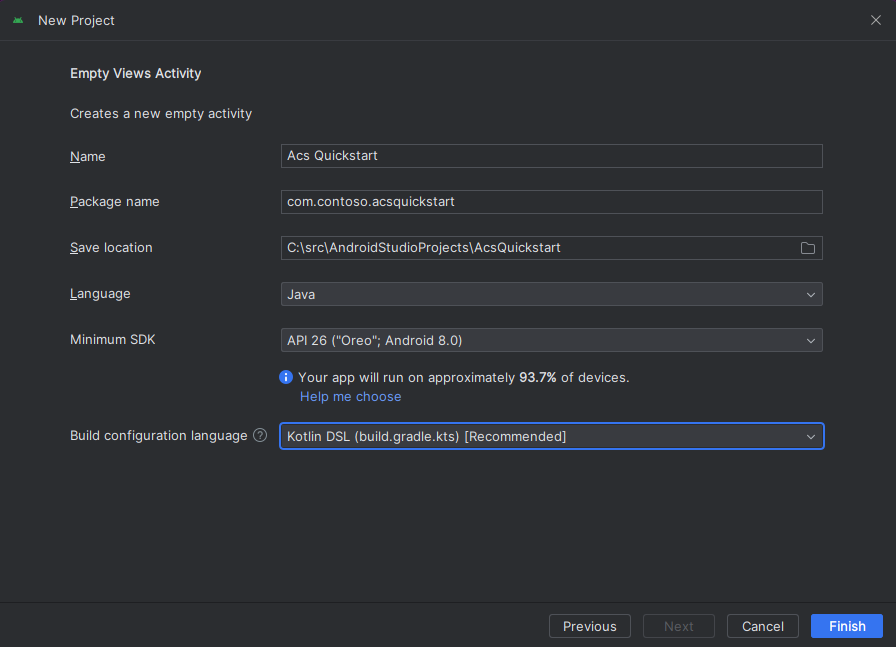Viewport: 896px width, 647px height.
Task: Cancel the New Project wizard
Action: pos(762,625)
